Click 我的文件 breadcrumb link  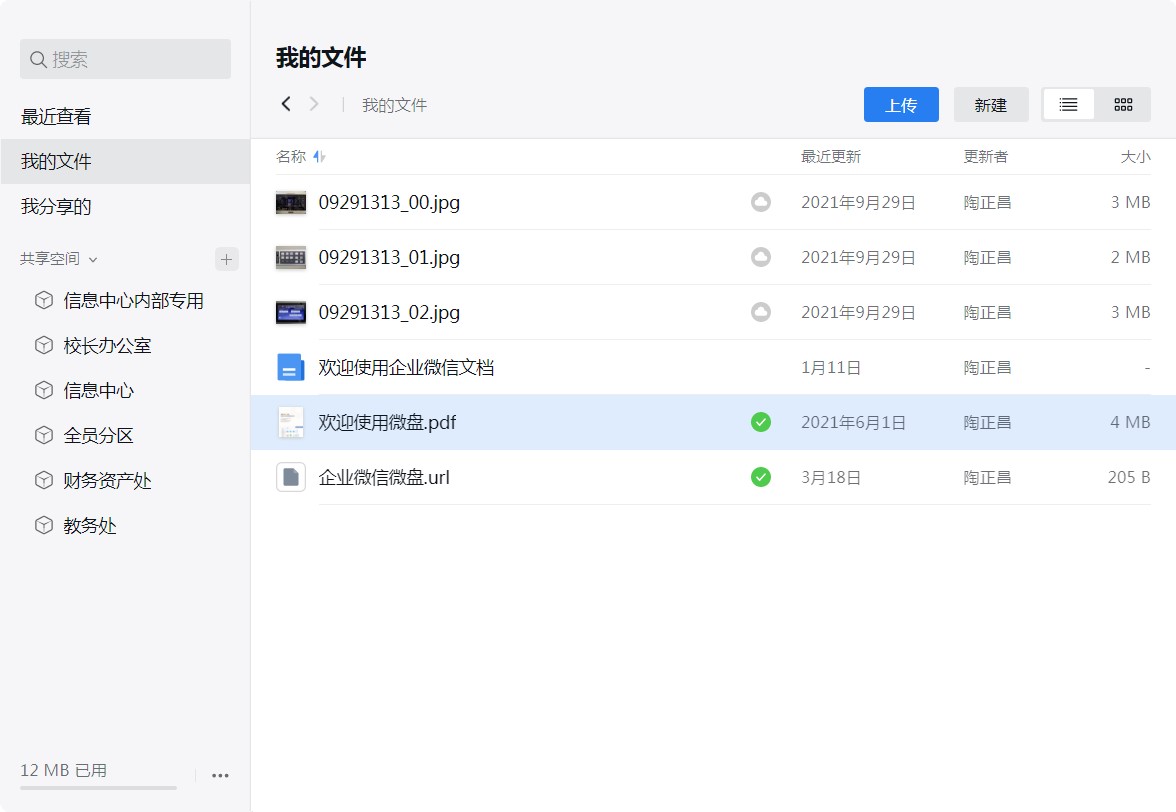394,105
